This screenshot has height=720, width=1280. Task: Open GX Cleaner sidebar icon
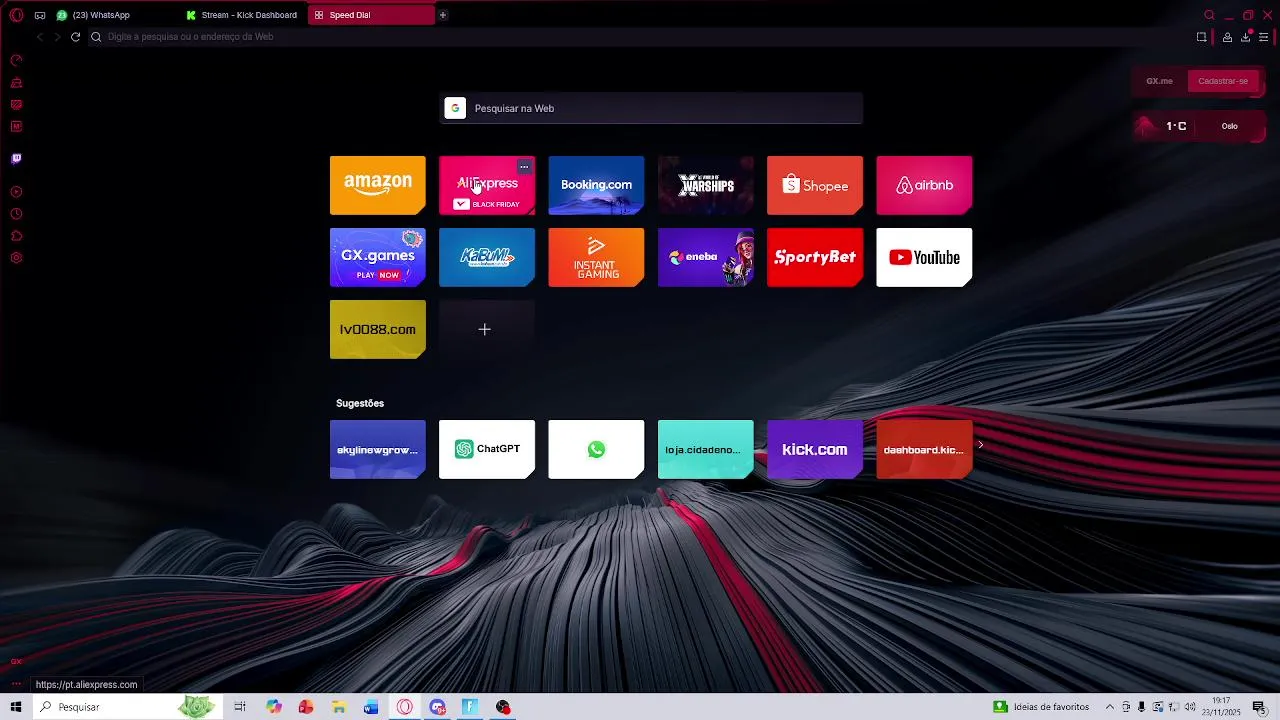[x=16, y=83]
